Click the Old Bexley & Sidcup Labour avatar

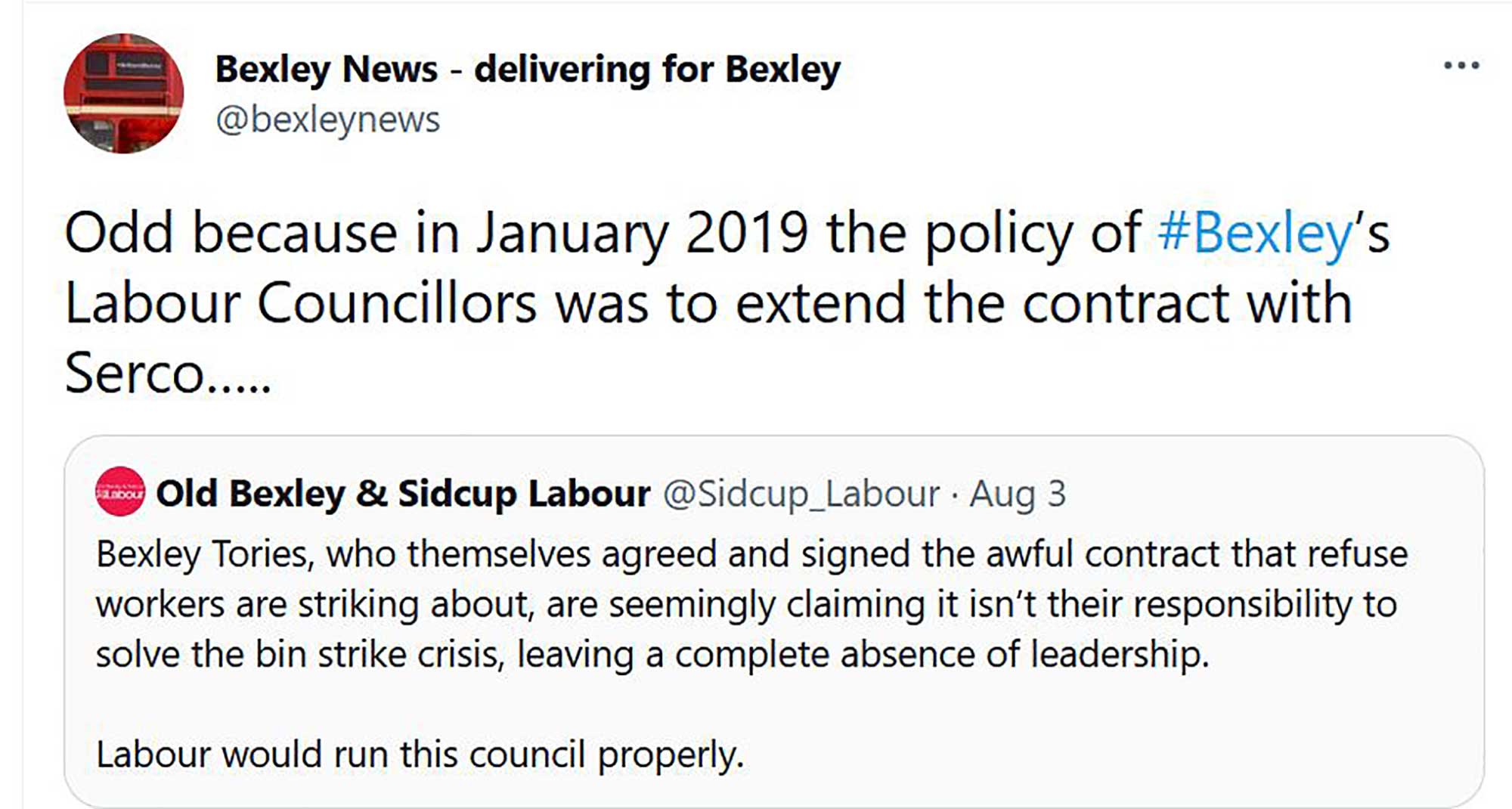click(x=119, y=492)
